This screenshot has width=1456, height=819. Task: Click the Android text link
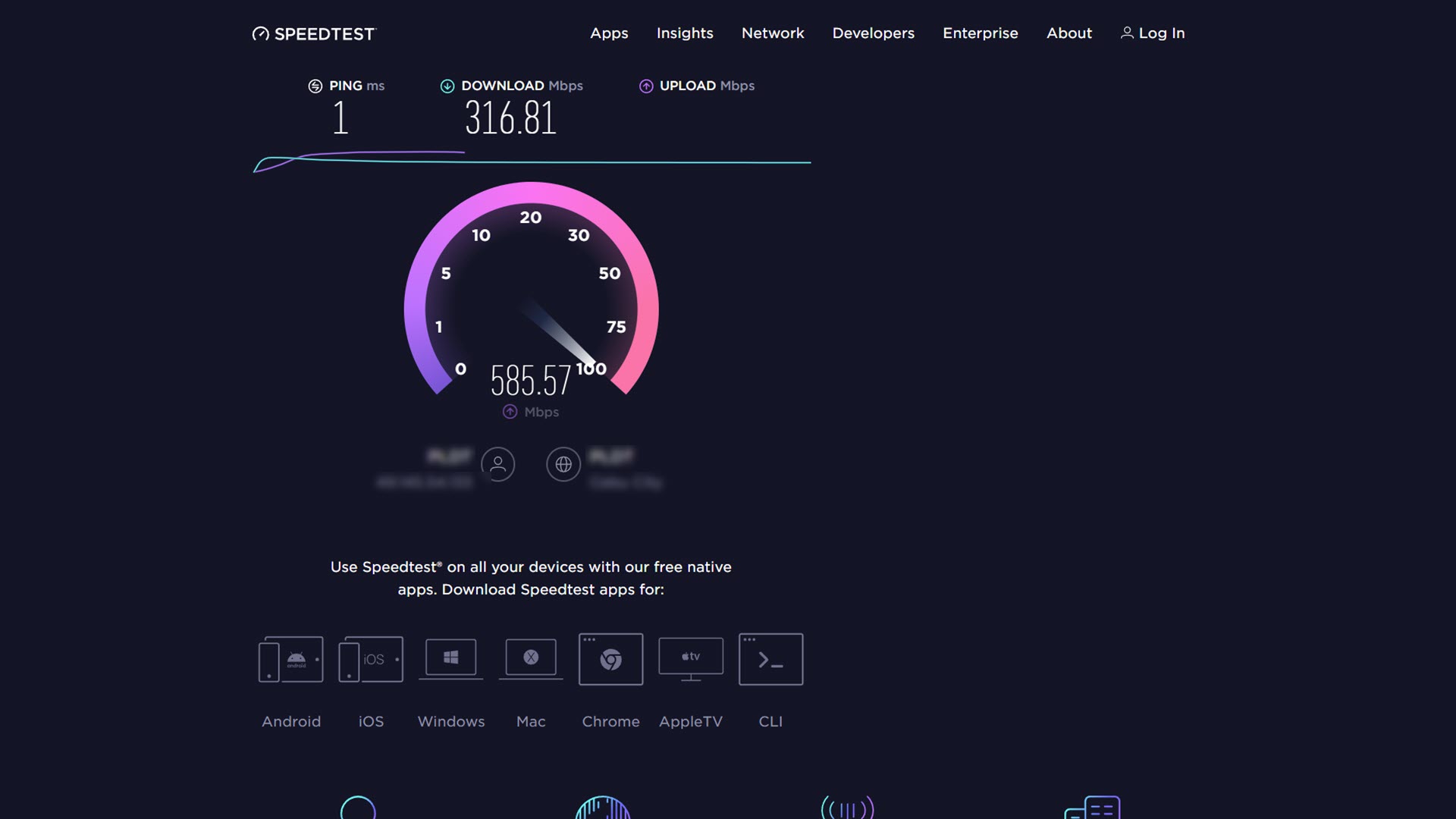pyautogui.click(x=291, y=722)
